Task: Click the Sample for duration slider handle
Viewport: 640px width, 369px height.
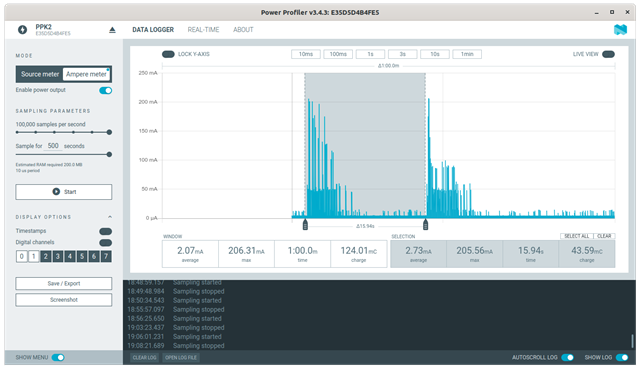Action: tap(109, 155)
